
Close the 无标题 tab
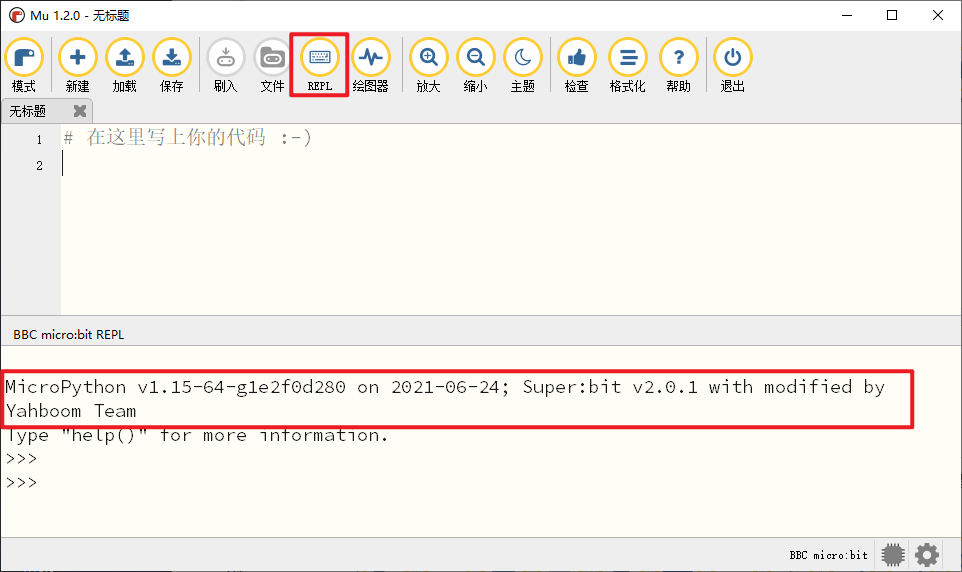pos(80,111)
